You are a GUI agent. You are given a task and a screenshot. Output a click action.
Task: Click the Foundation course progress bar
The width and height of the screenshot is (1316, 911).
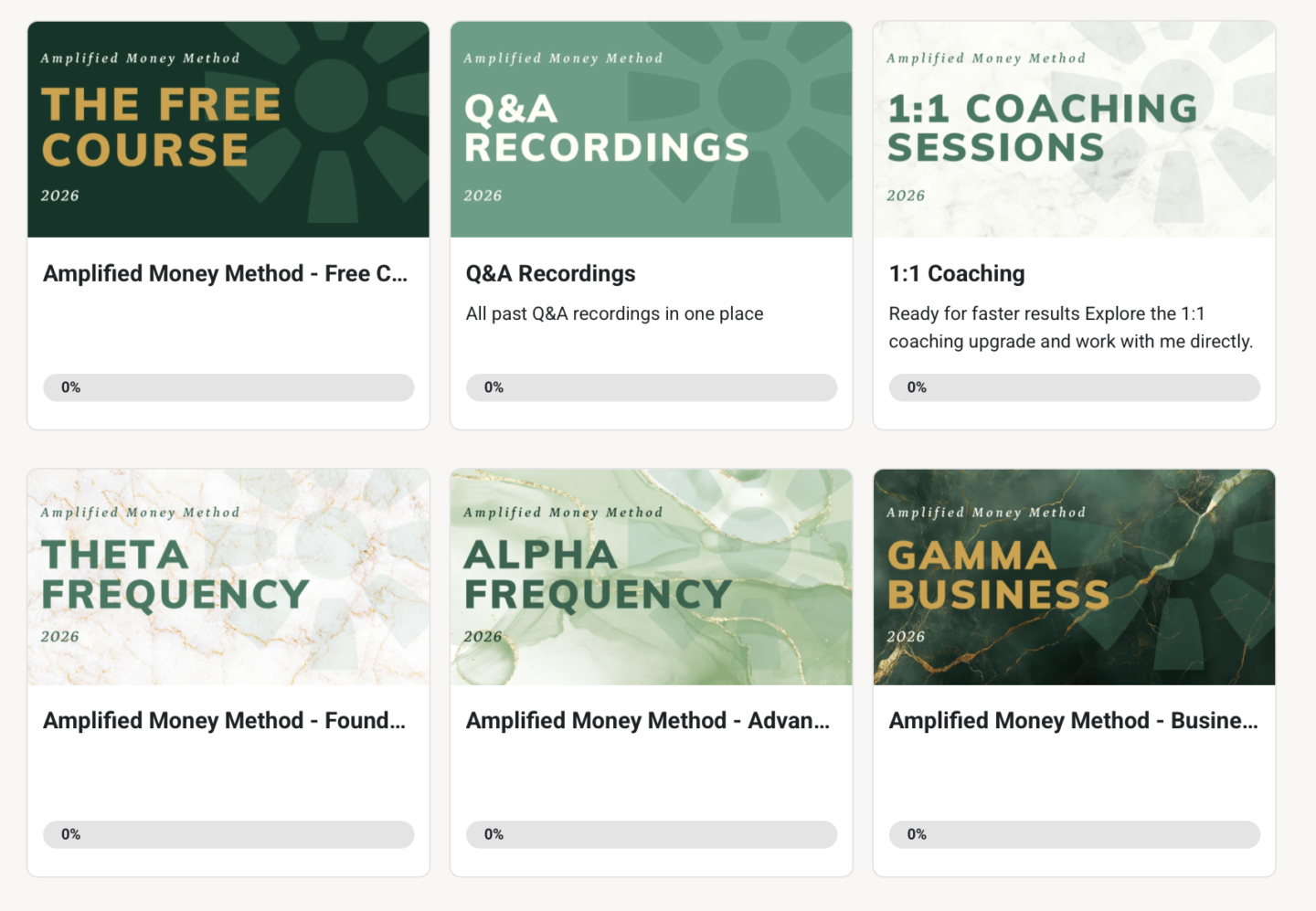pyautogui.click(x=228, y=834)
